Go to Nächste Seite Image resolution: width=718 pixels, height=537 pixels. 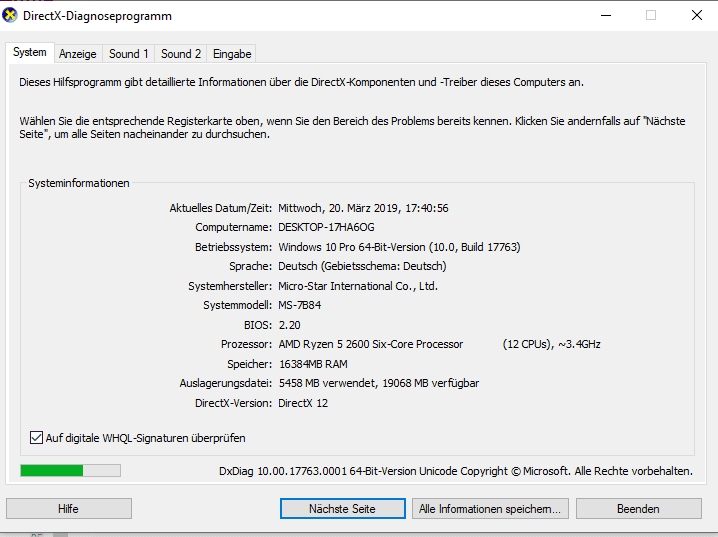(343, 509)
